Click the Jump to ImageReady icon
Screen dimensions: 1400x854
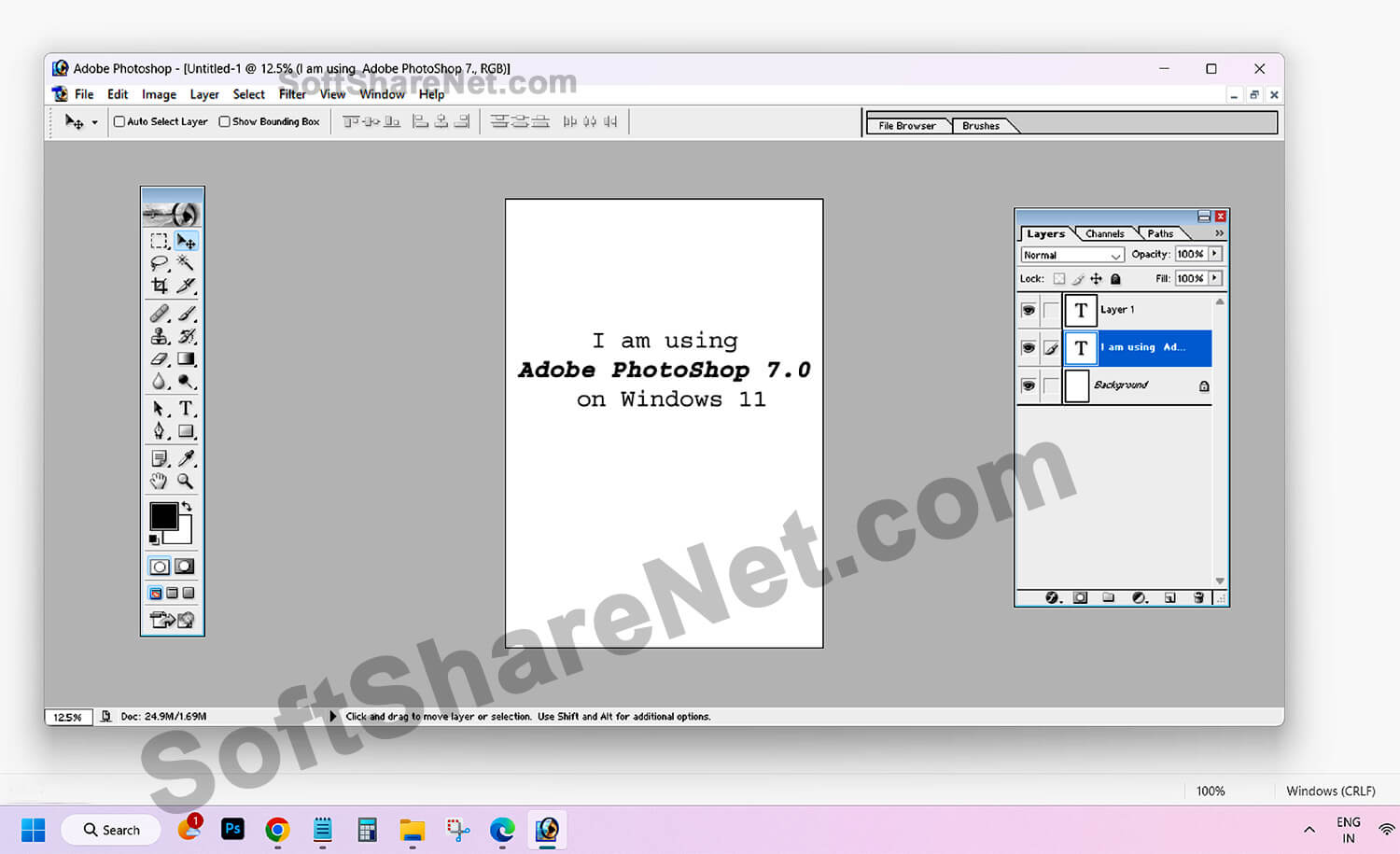click(x=173, y=620)
